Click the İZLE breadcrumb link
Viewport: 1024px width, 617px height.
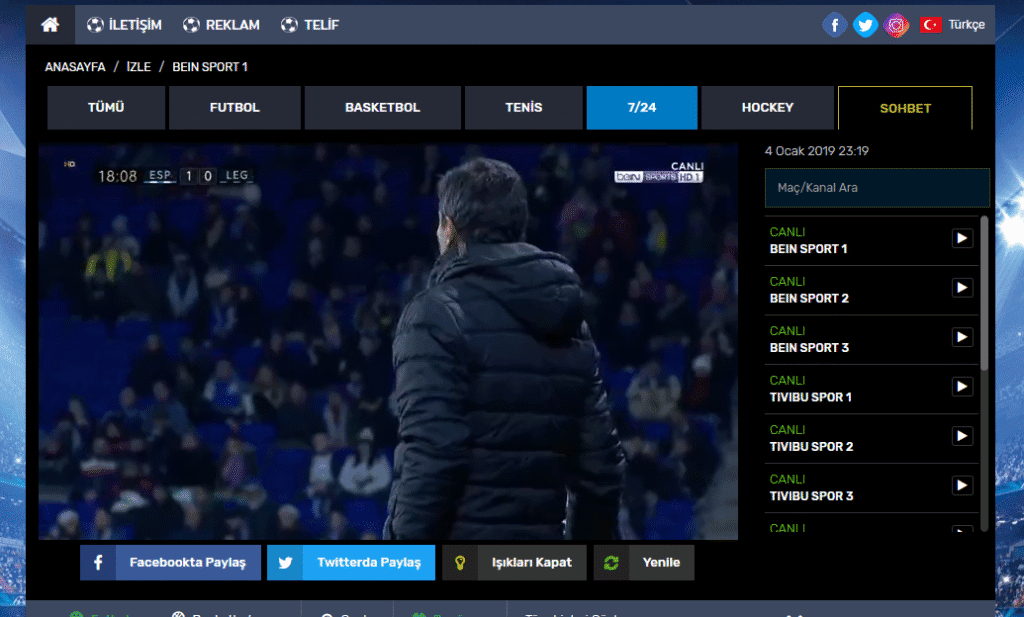pos(138,67)
